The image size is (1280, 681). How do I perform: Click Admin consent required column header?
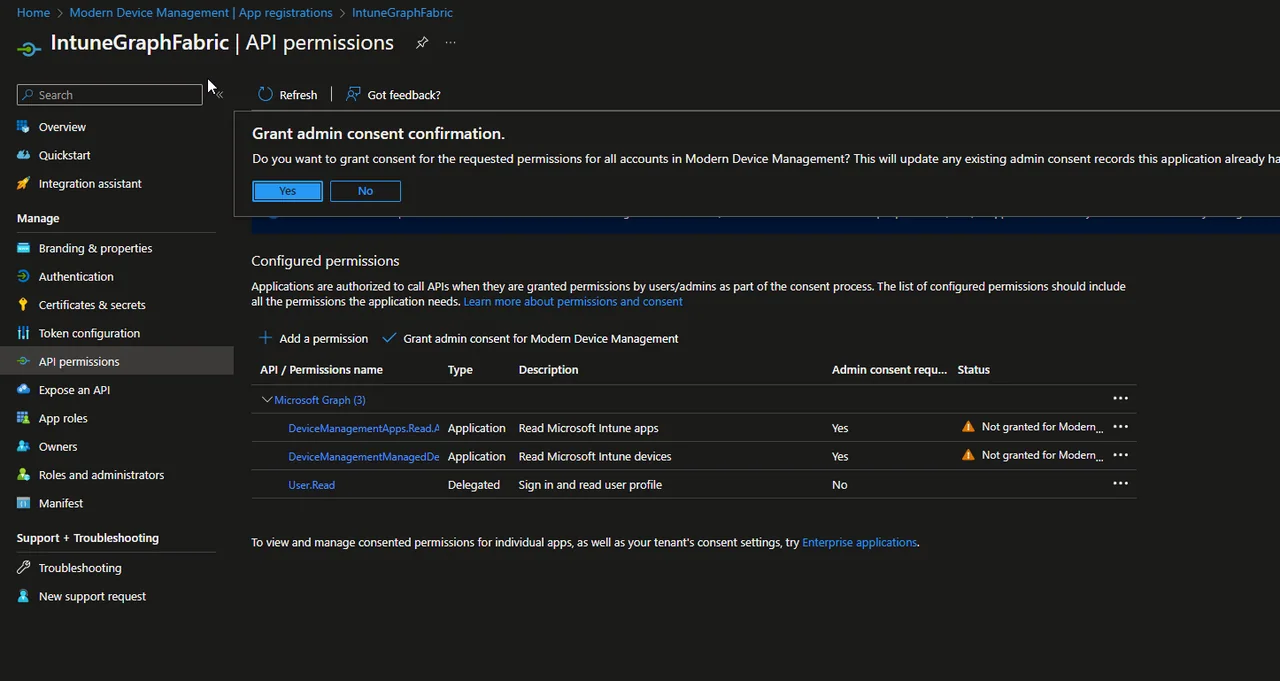[x=889, y=370]
